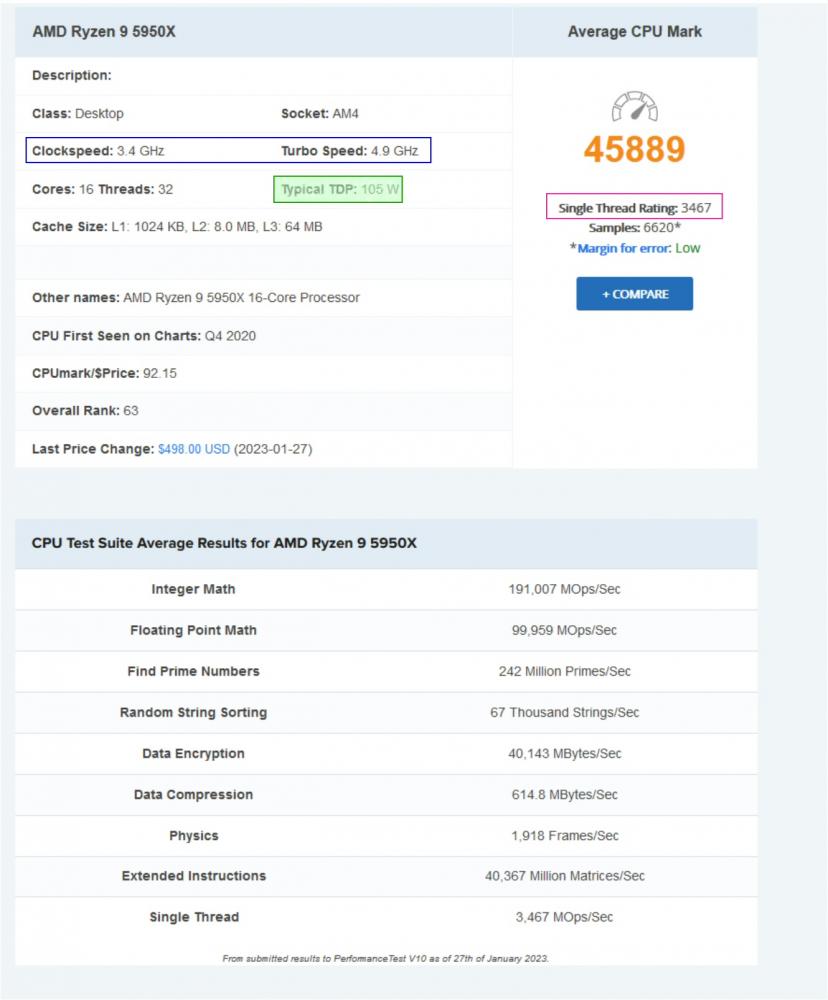
Task: Click the Find Prime Numbers label
Action: point(193,672)
